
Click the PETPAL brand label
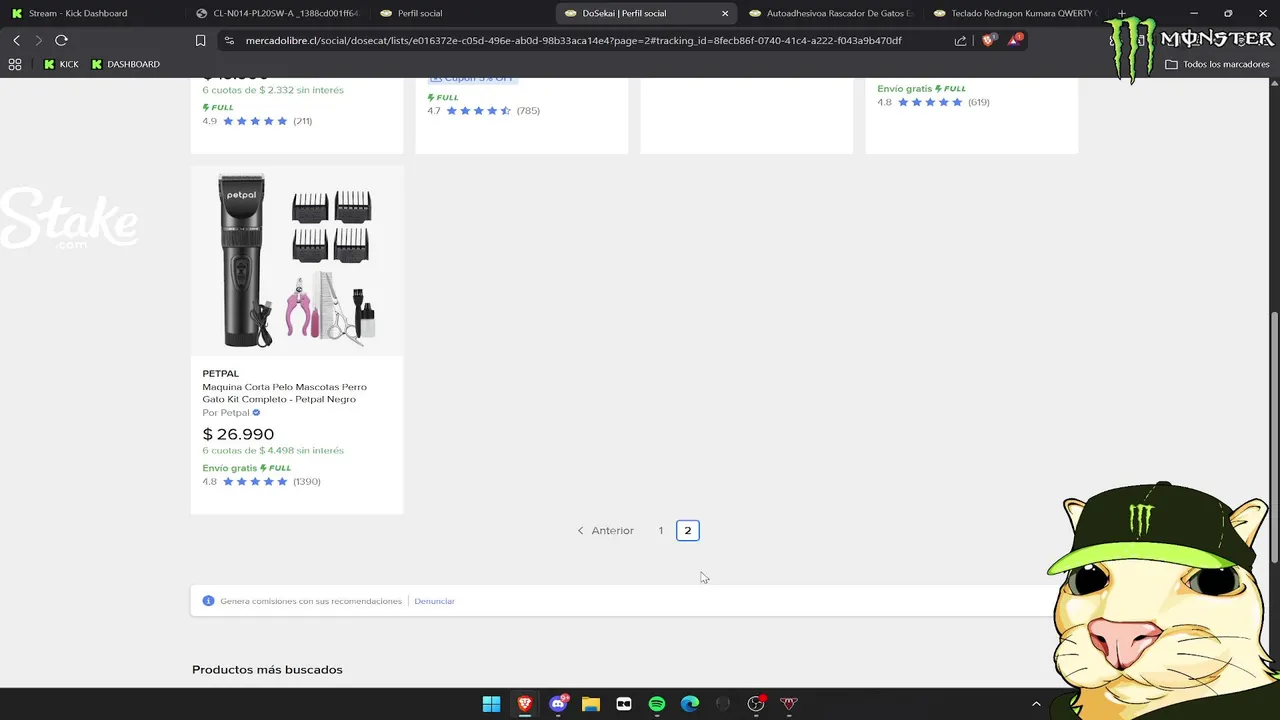click(221, 374)
